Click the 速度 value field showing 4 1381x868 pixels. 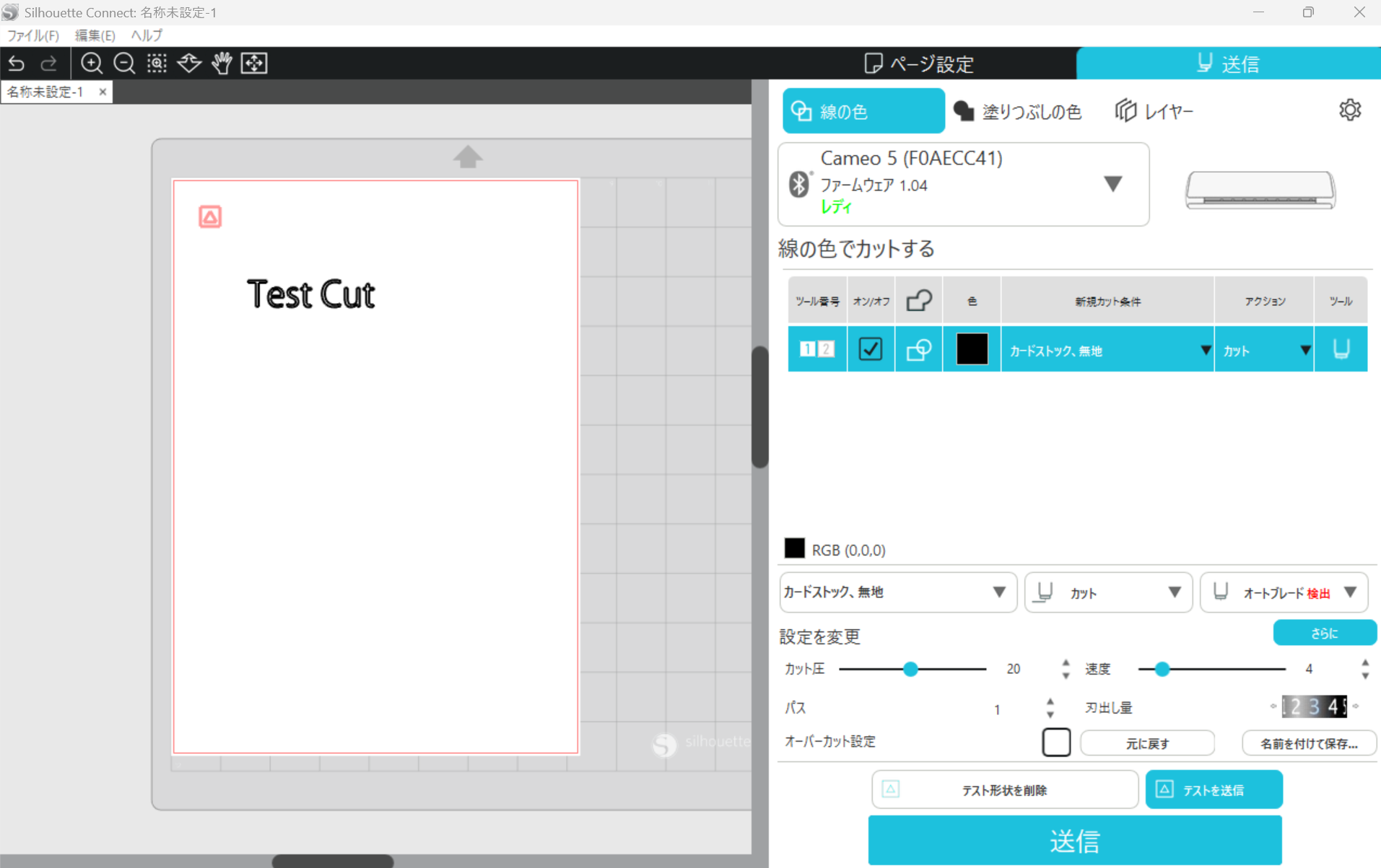point(1308,670)
